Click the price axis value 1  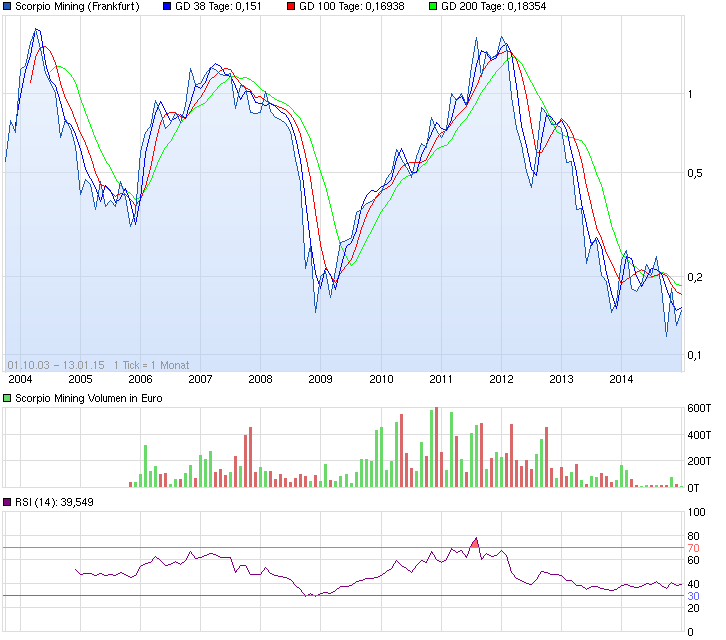[x=690, y=94]
